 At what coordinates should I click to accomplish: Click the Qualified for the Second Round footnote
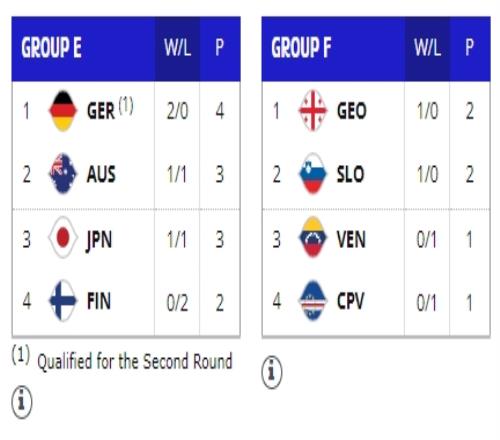(134, 362)
